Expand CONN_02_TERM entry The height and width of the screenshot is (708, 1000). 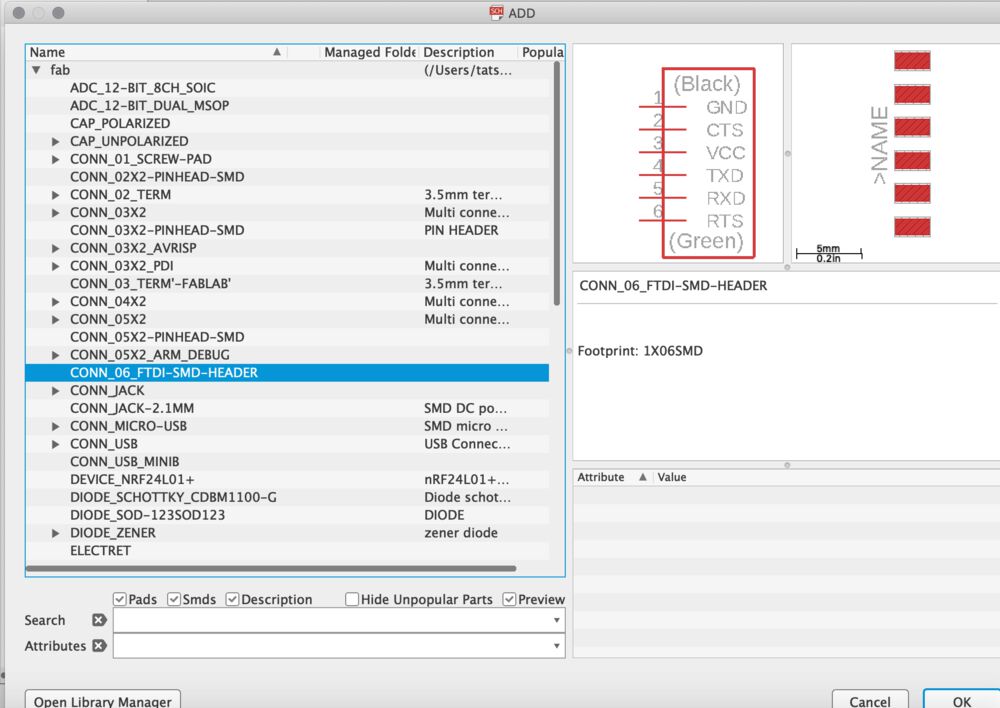pyautogui.click(x=55, y=195)
